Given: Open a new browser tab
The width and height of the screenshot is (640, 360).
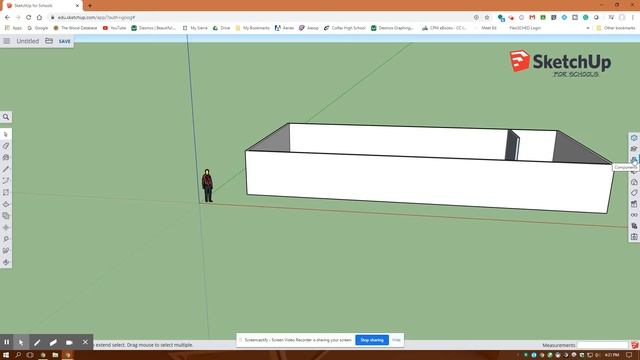Looking at the screenshot, I should pyautogui.click(x=90, y=6).
